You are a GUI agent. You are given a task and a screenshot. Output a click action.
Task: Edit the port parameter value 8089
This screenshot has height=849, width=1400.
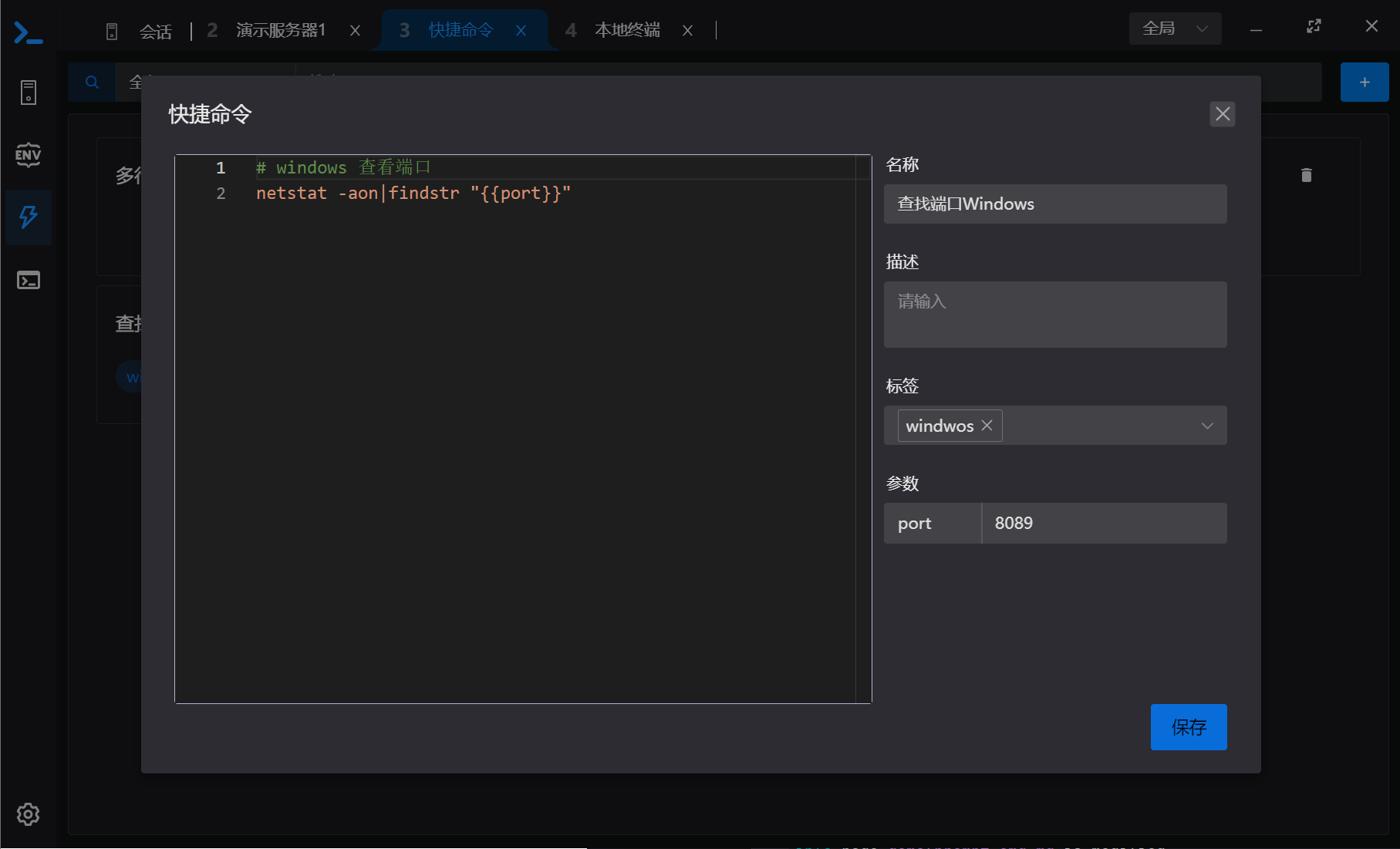(1104, 524)
